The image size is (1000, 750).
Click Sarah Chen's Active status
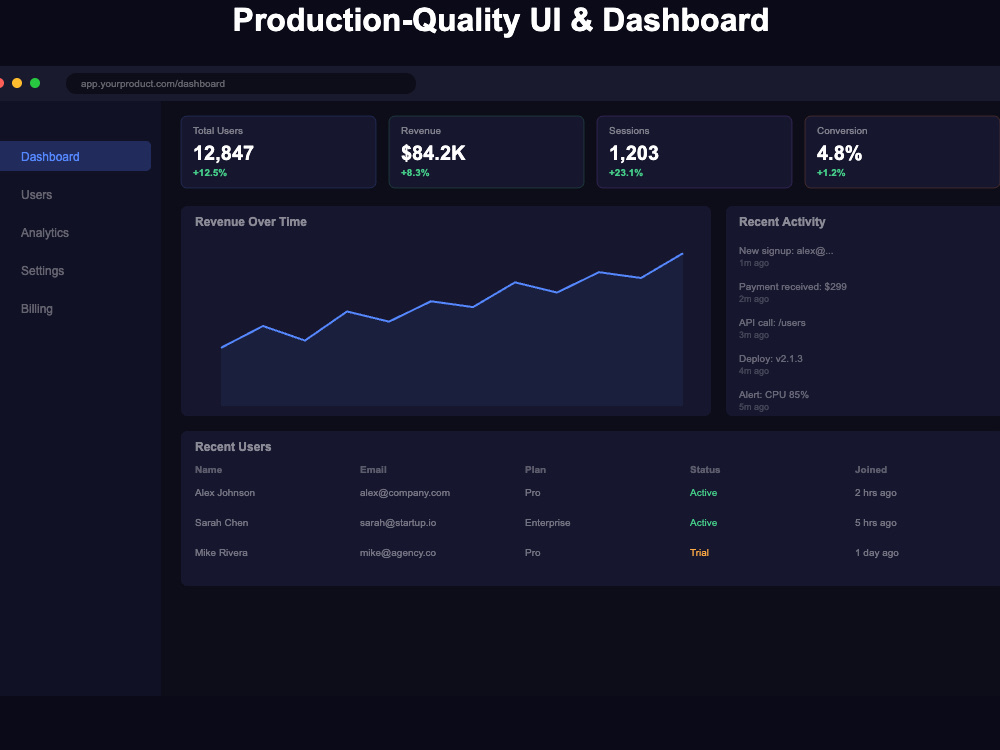point(703,523)
